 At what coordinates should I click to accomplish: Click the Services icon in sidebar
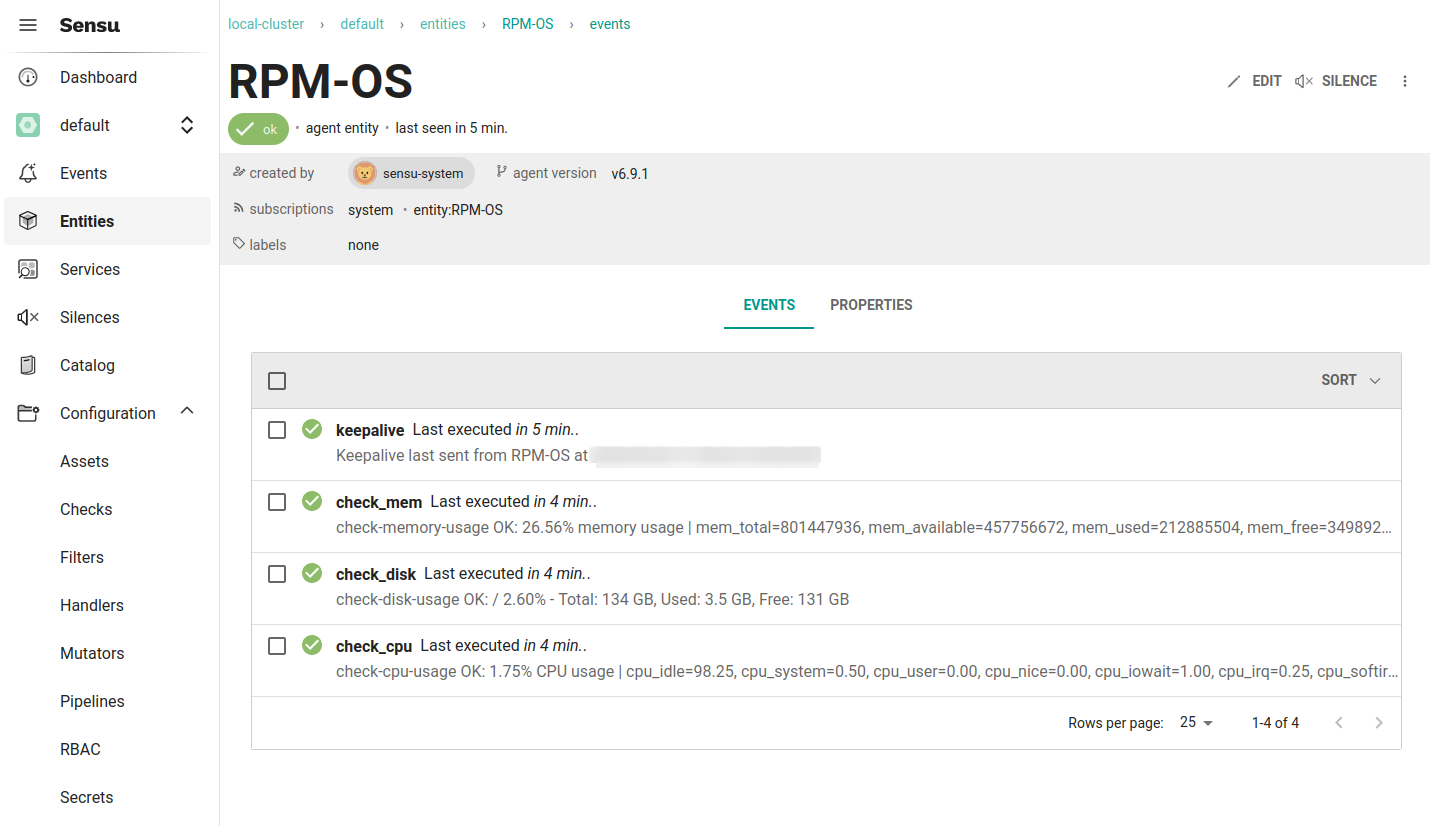click(28, 269)
